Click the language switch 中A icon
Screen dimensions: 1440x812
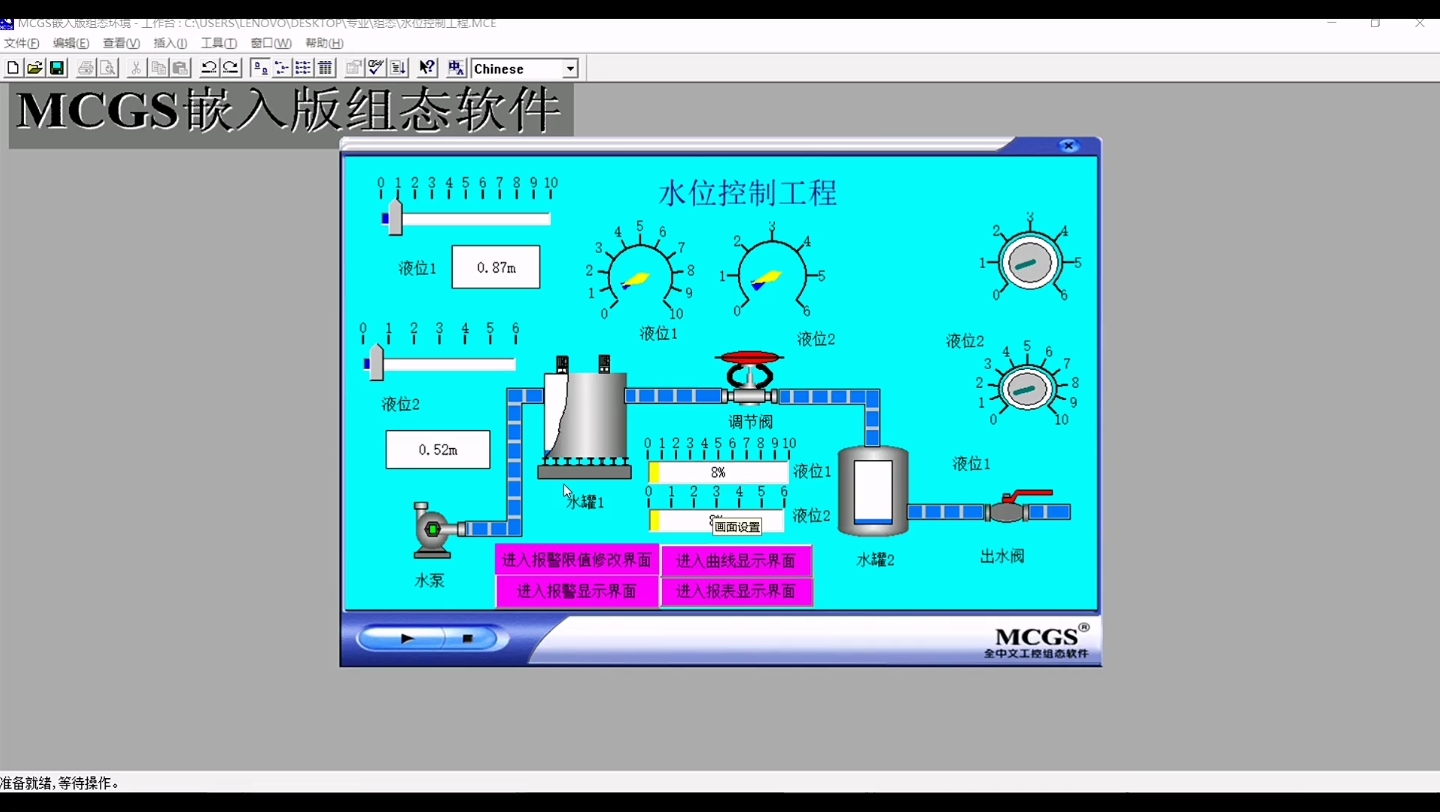click(456, 68)
